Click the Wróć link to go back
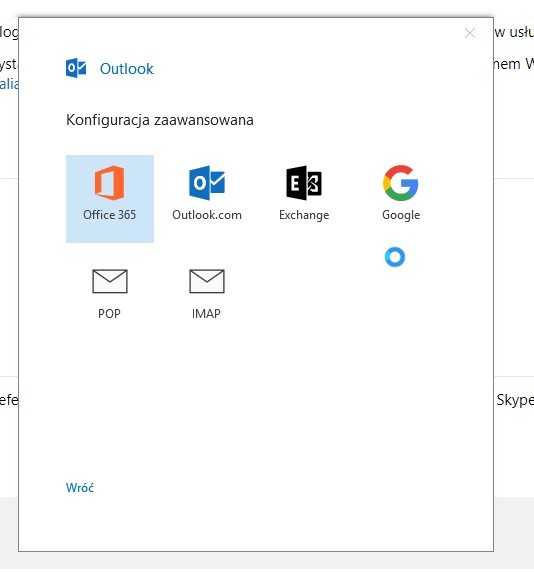This screenshot has width=534, height=572. pyautogui.click(x=80, y=487)
